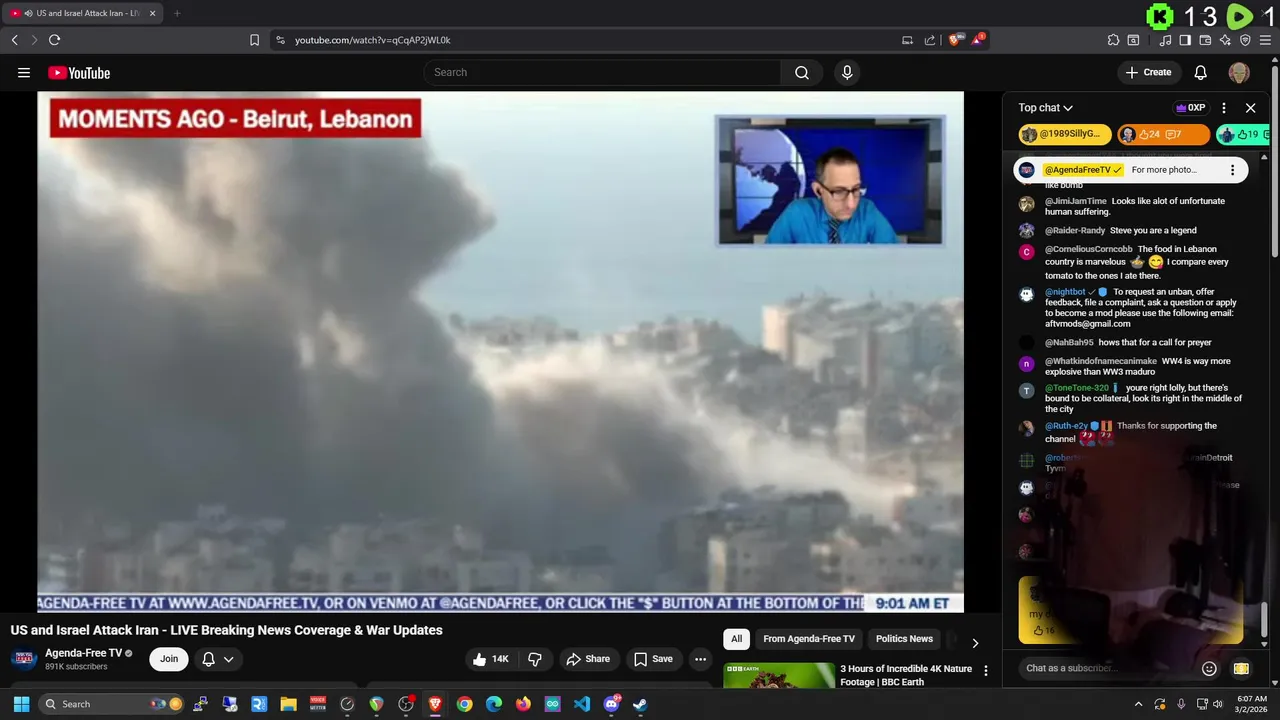Open menu for the 4K Nature Footage video
The height and width of the screenshot is (720, 1280).
pyautogui.click(x=986, y=671)
